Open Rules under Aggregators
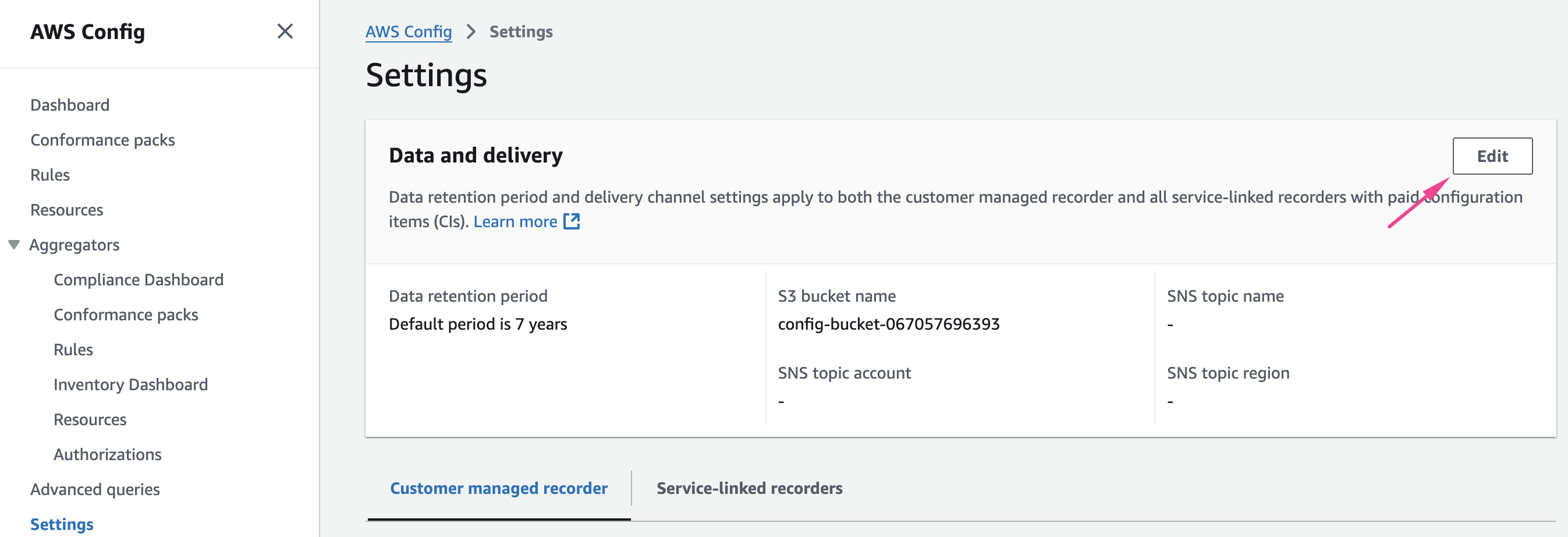Image resolution: width=1568 pixels, height=537 pixels. point(73,349)
